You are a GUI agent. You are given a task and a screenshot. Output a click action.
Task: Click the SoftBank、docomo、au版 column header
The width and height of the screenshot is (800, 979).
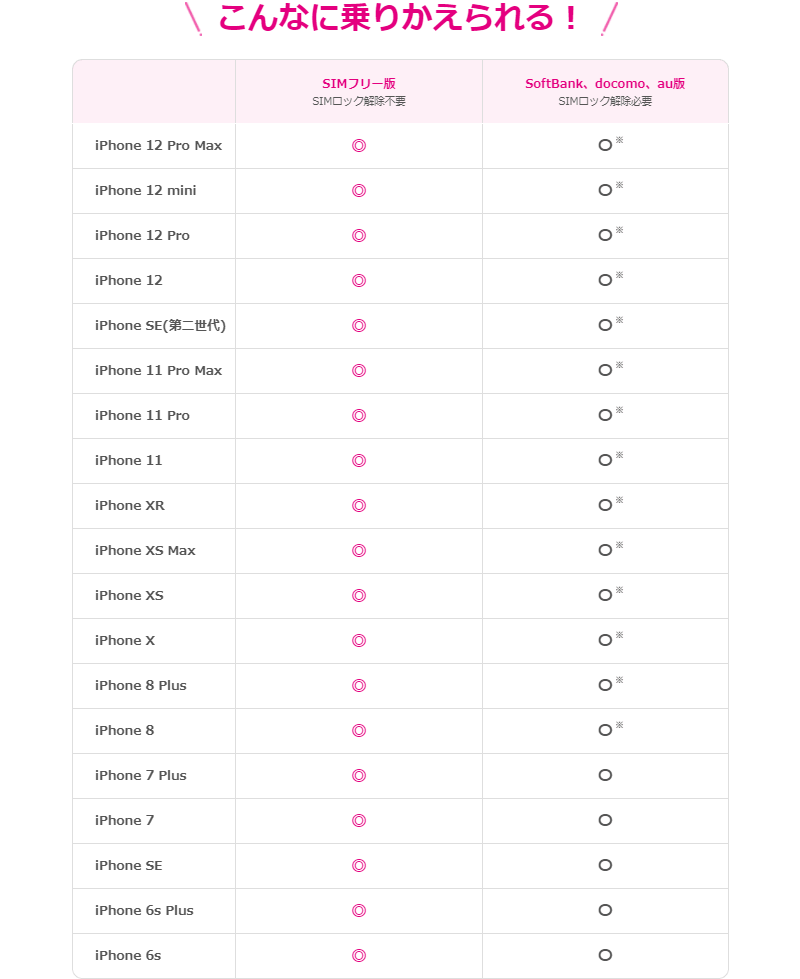[x=605, y=84]
